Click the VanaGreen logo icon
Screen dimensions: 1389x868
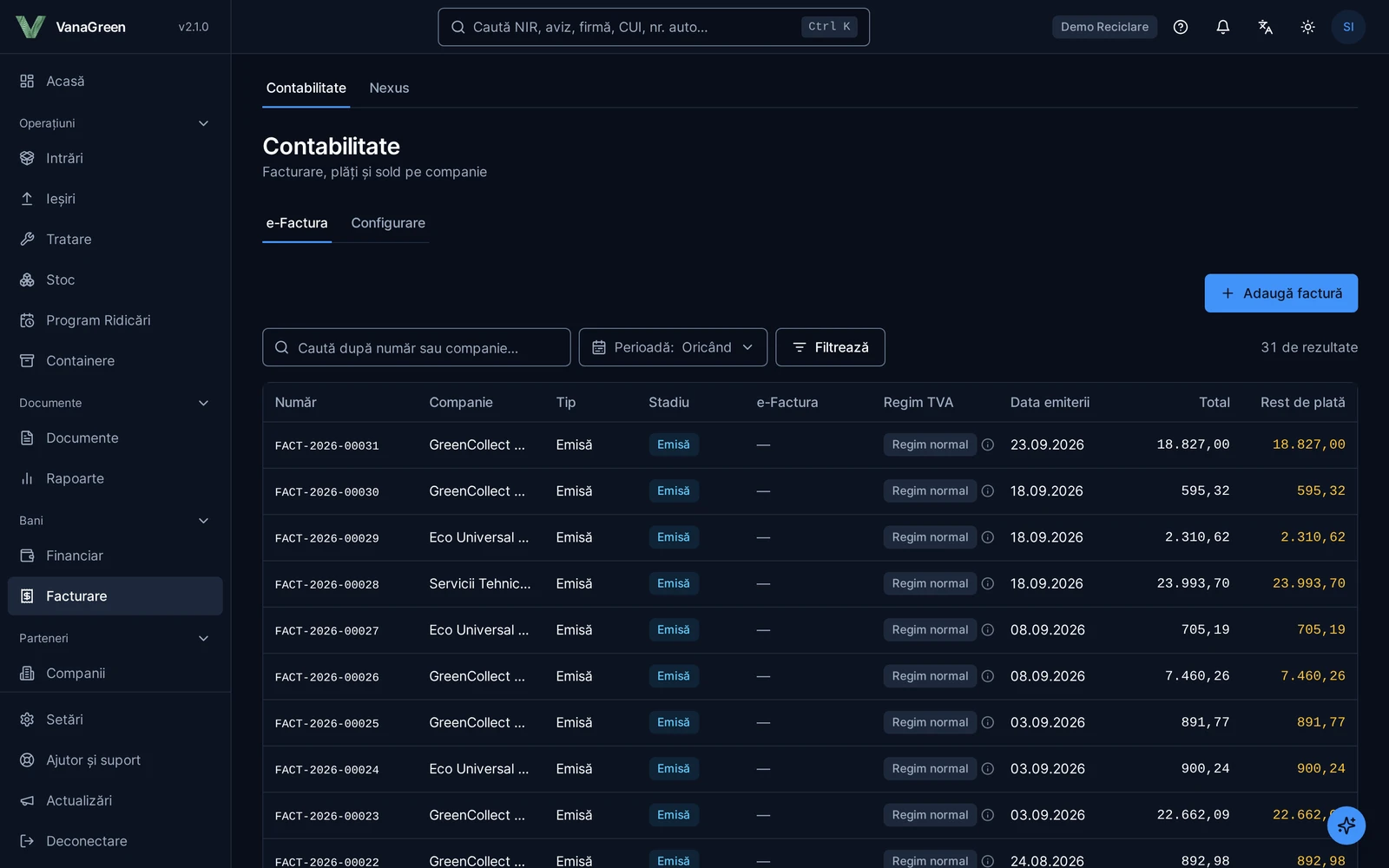point(30,27)
